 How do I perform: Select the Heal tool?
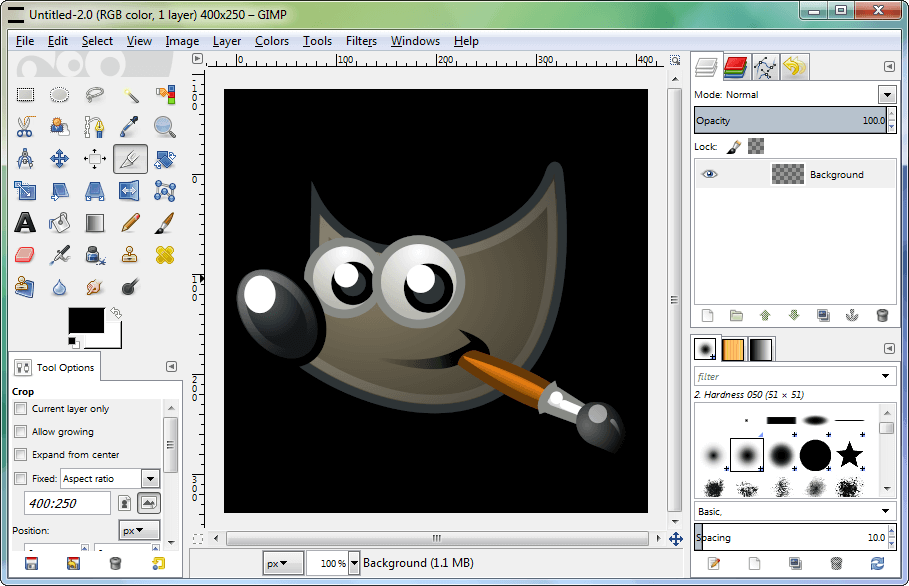pos(165,255)
